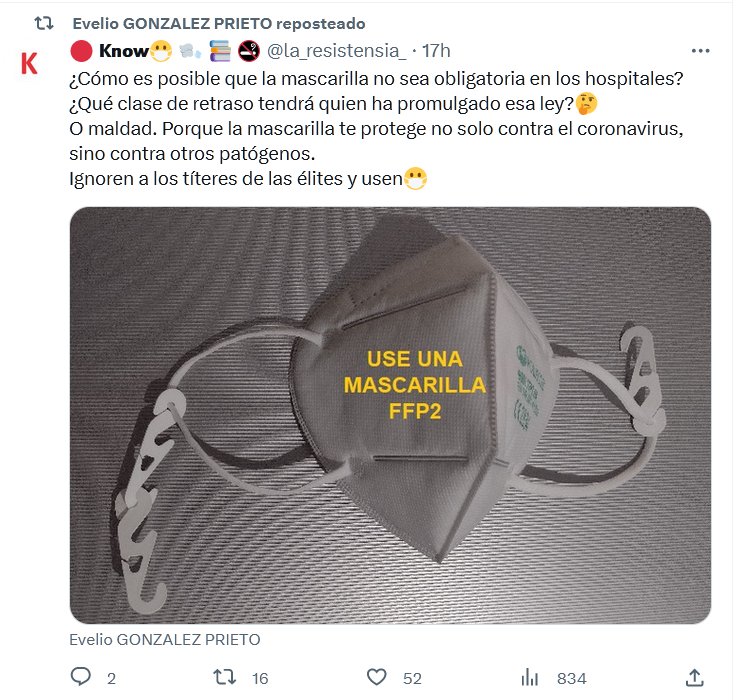Image resolution: width=740 pixels, height=700 pixels.
Task: Like the post with the heart icon
Action: (376, 677)
